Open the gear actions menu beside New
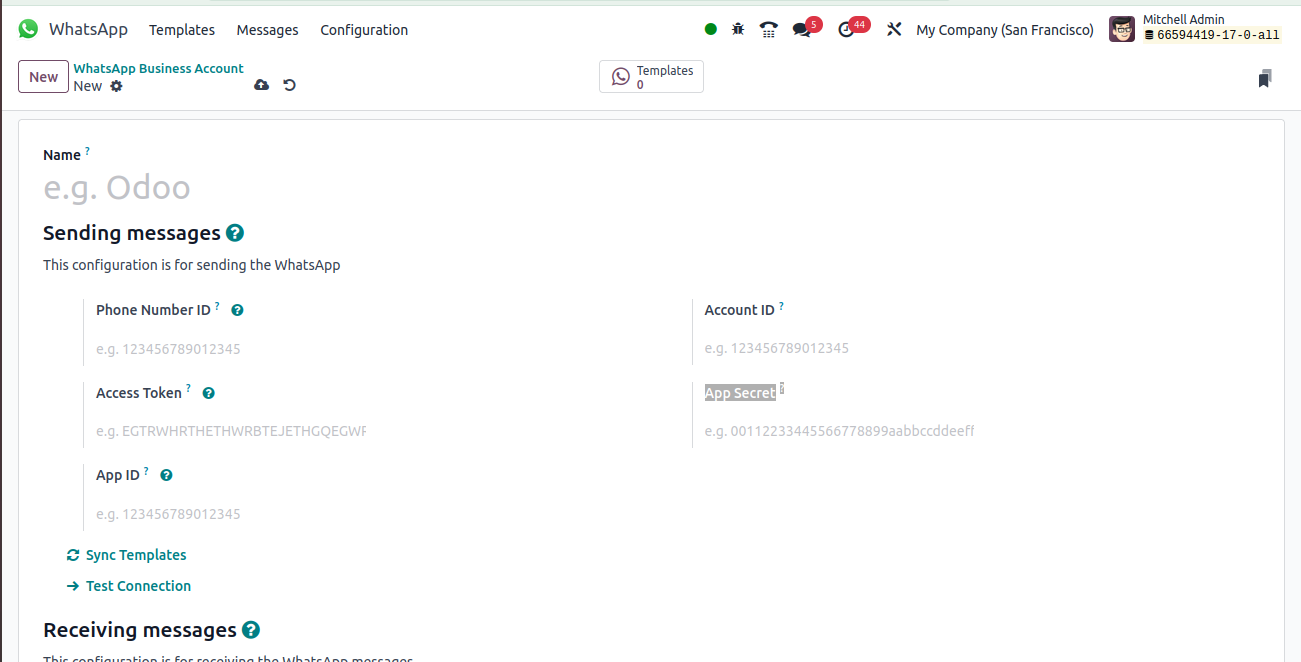Viewport: 1301px width, 662px height. (x=116, y=86)
